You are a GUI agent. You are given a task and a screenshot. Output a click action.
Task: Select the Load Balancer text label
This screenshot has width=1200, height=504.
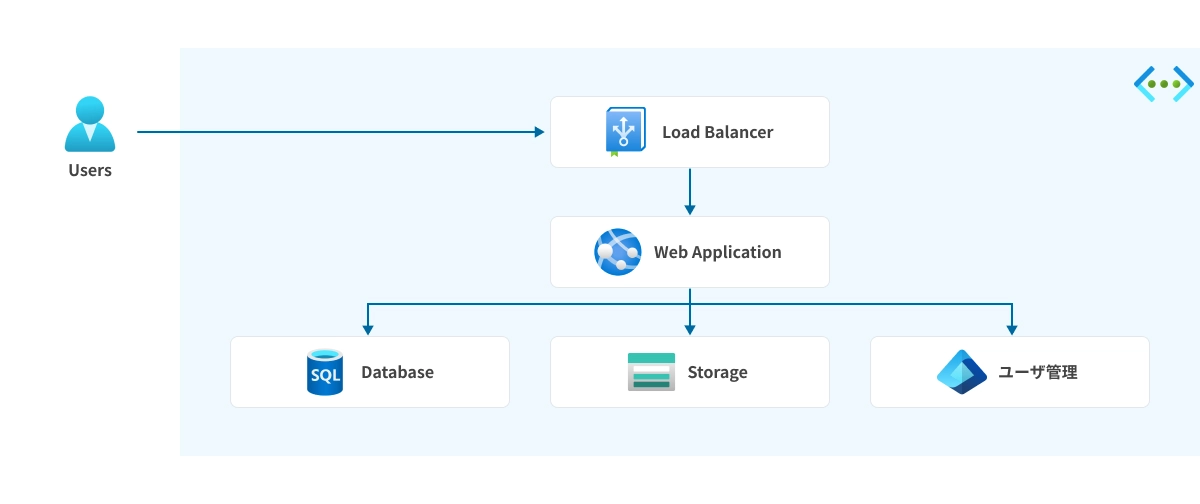click(717, 132)
